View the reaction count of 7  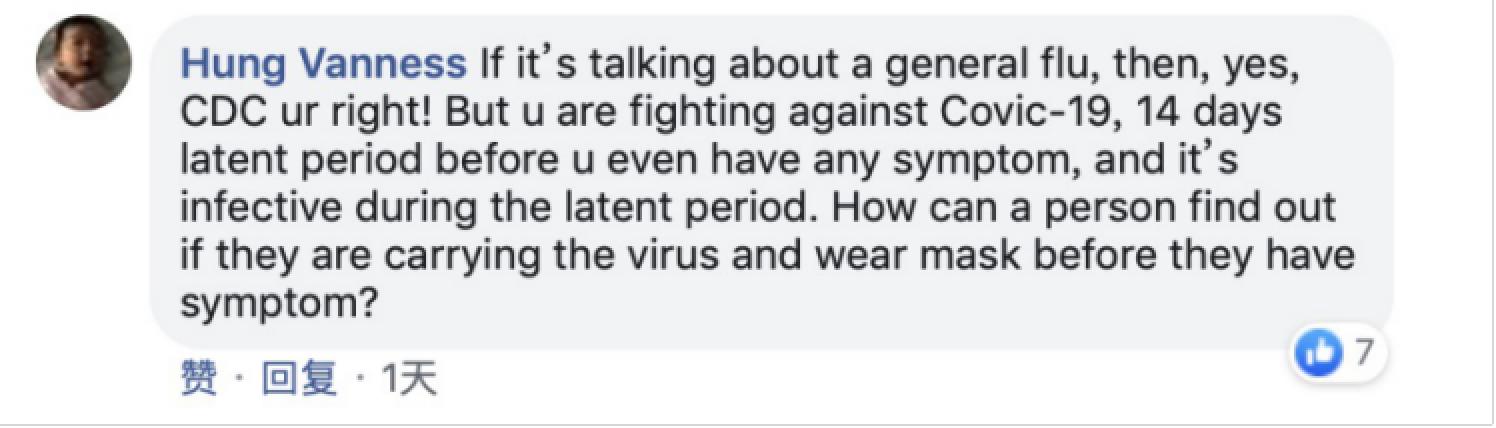(x=1361, y=352)
